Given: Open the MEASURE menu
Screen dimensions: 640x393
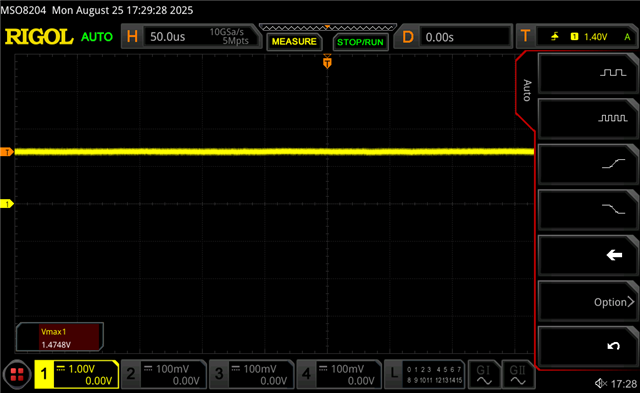Looking at the screenshot, I should tap(294, 42).
